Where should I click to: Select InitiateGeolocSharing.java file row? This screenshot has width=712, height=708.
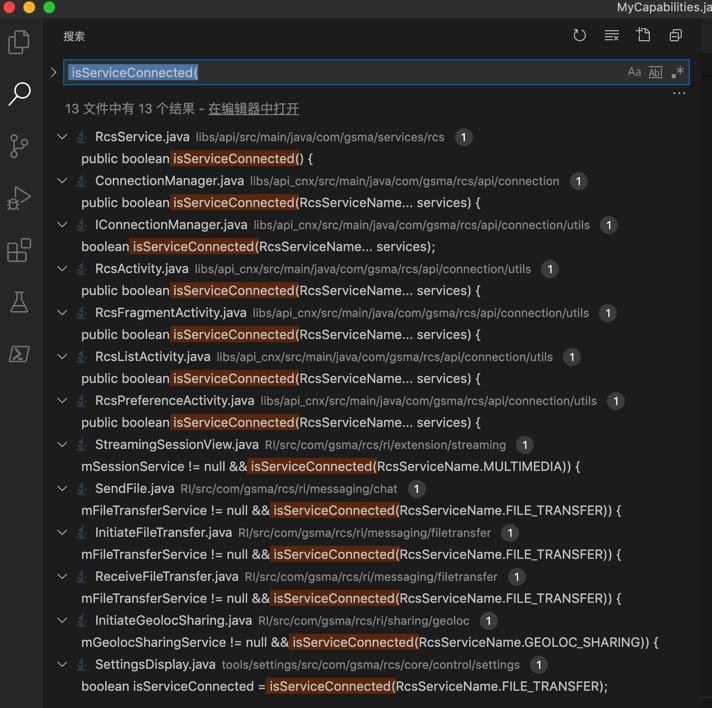click(x=372, y=621)
